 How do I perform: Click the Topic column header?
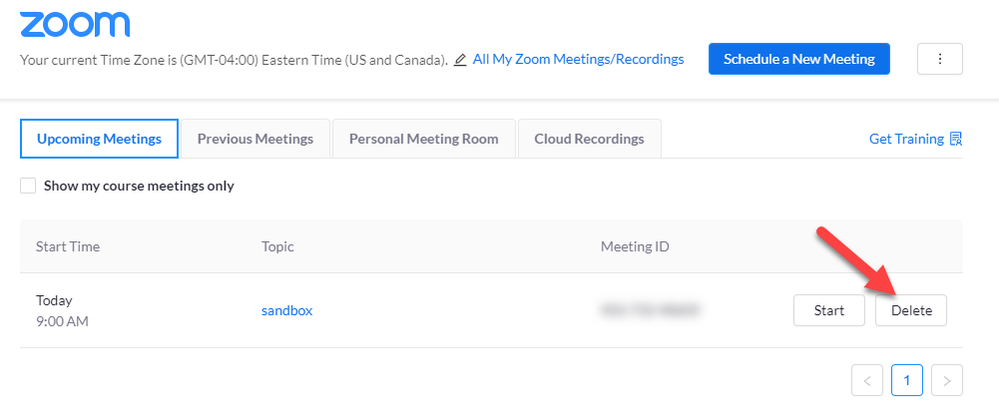tap(278, 246)
